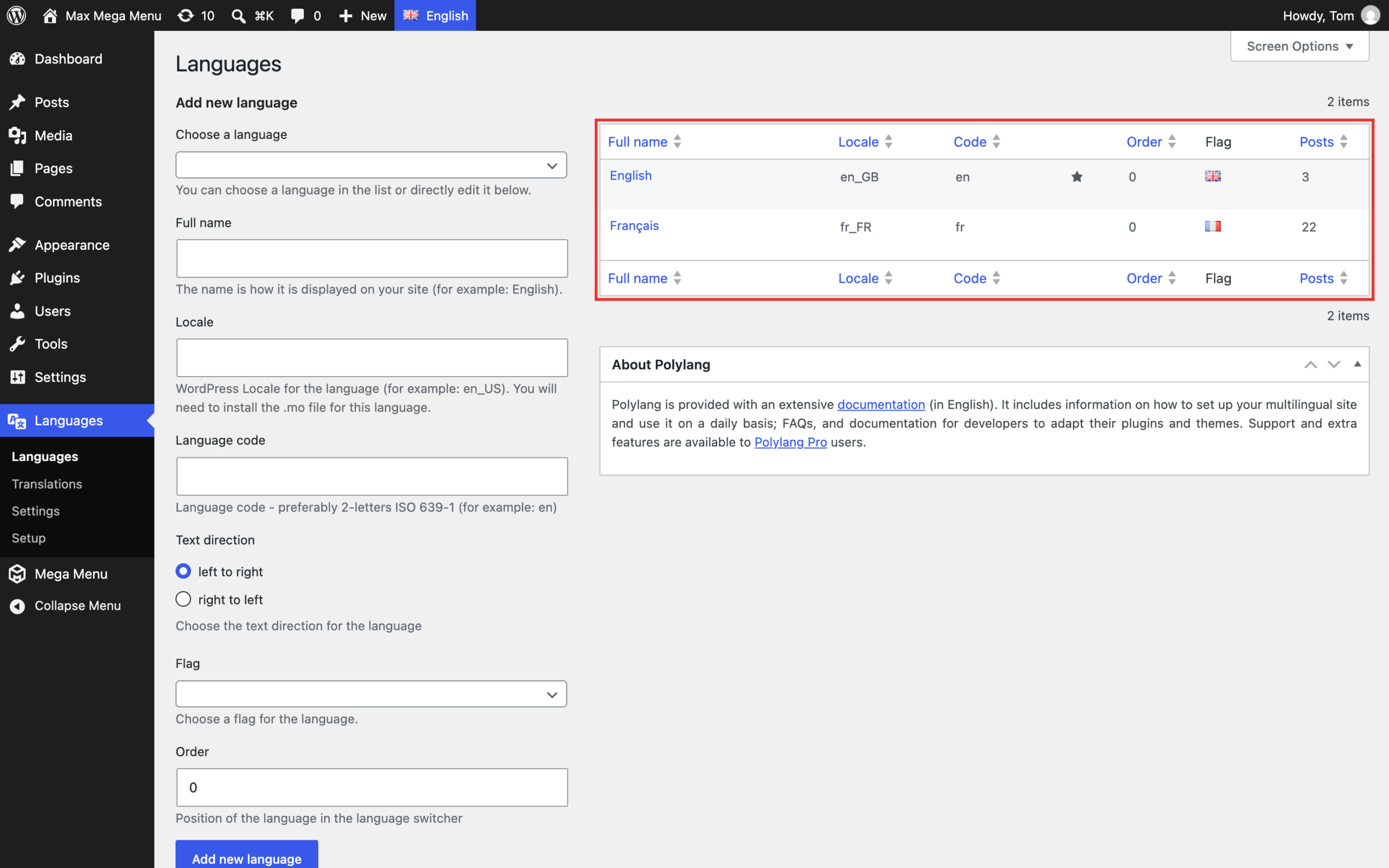The height and width of the screenshot is (868, 1389).
Task: Open Dashboard in the sidebar
Action: tap(77, 59)
